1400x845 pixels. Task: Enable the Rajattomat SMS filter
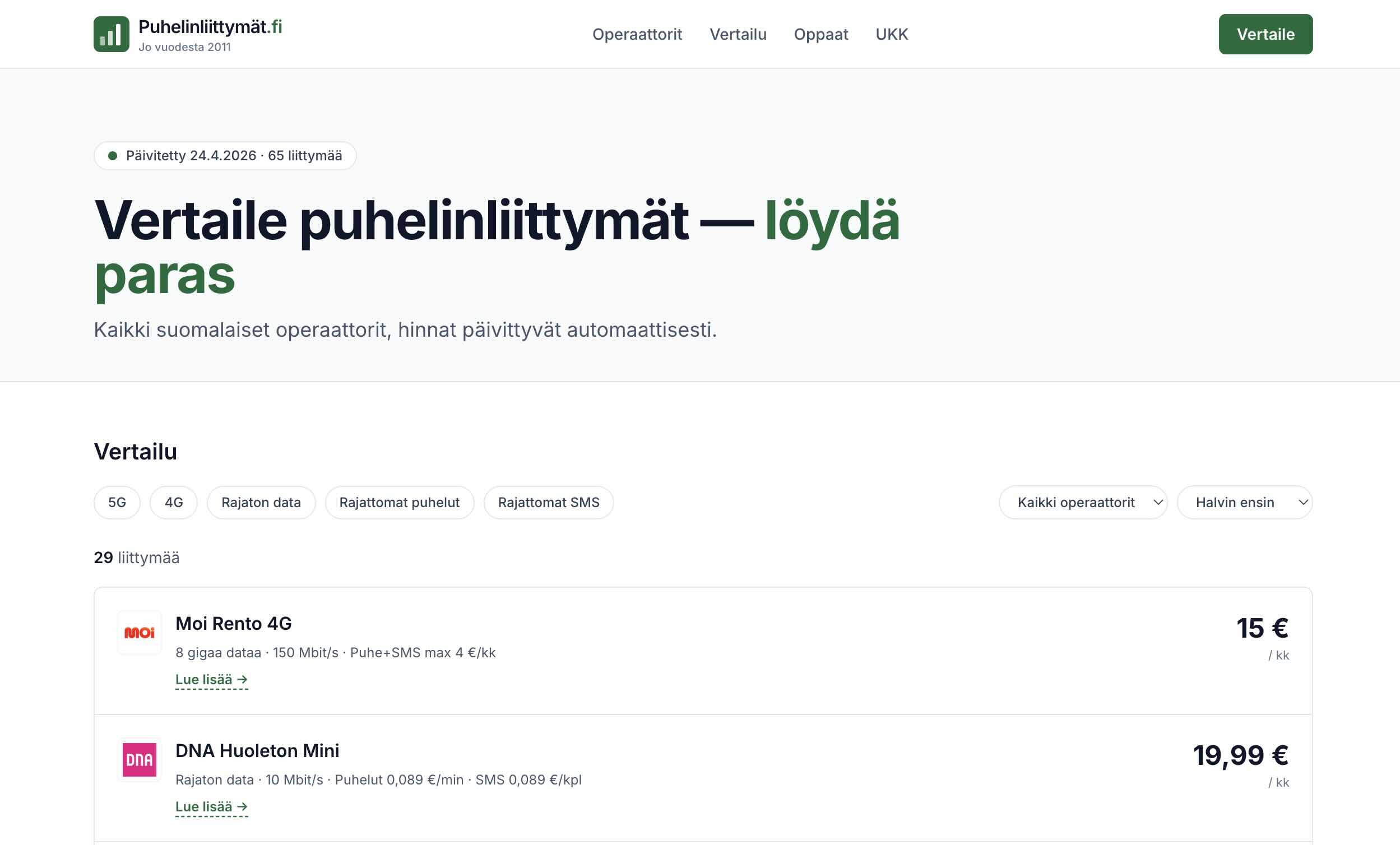[549, 502]
